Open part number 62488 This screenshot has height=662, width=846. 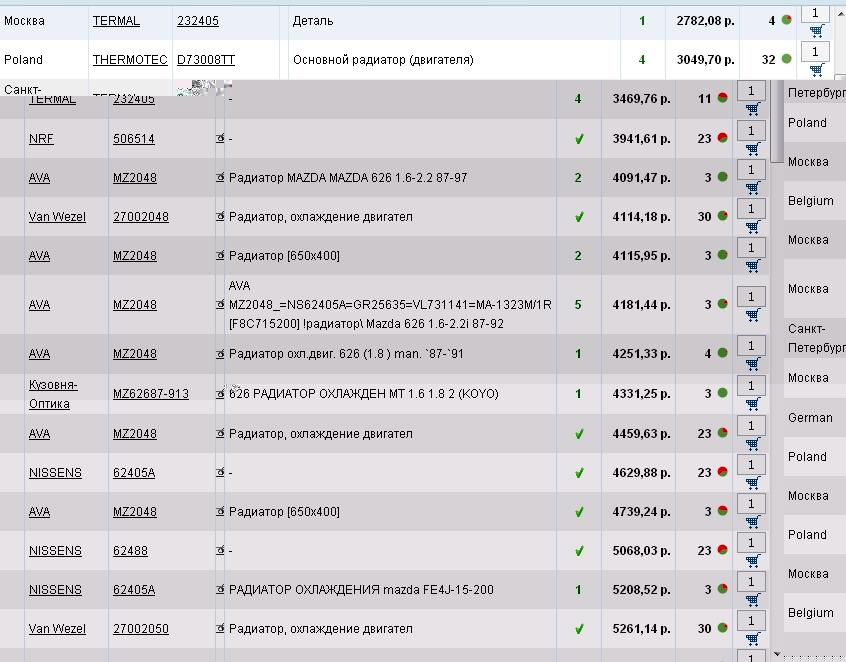pos(130,551)
